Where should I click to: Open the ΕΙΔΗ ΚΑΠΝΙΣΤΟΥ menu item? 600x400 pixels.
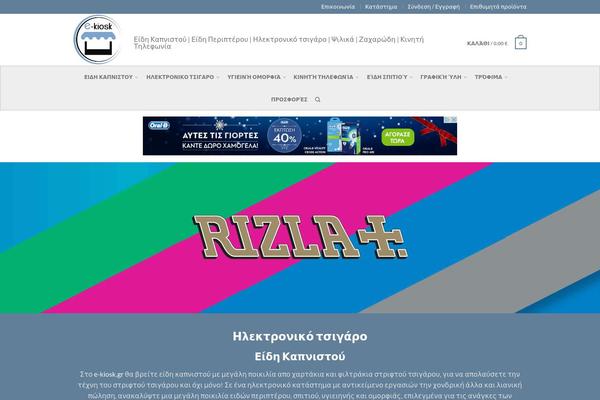[108, 77]
